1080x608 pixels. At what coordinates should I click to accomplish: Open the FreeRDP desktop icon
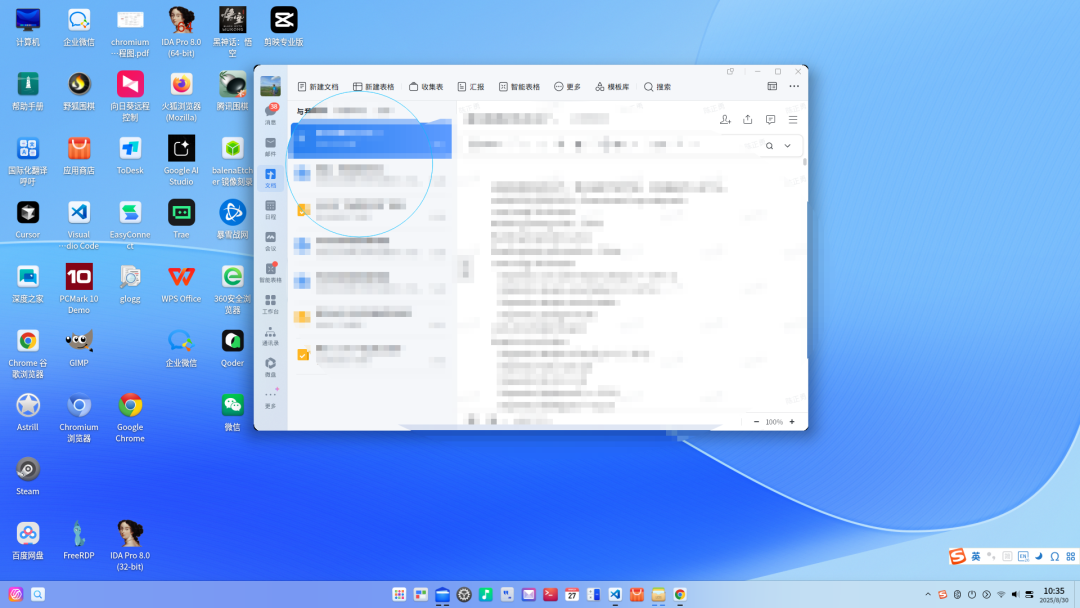(x=79, y=540)
